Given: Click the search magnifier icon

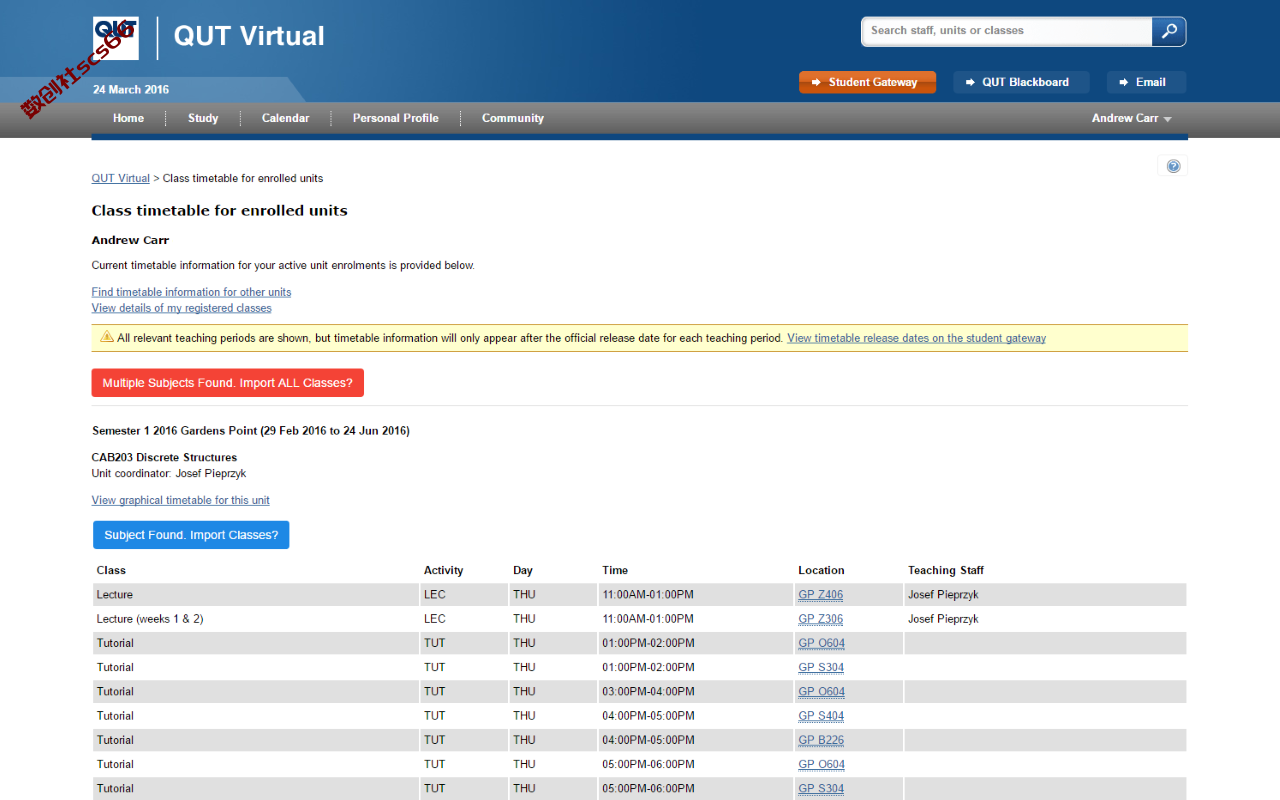Looking at the screenshot, I should [1168, 31].
